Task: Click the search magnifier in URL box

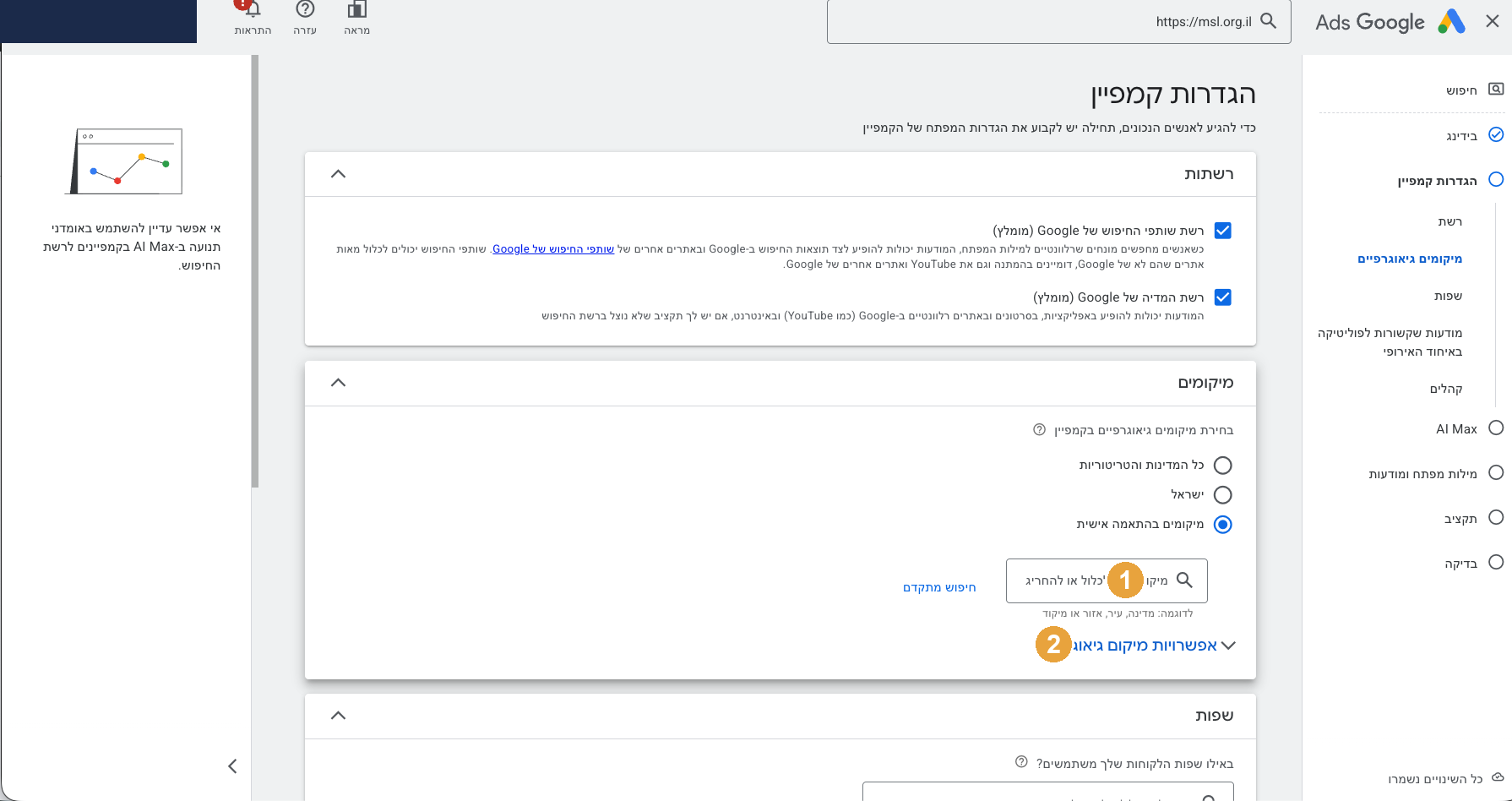Action: [x=1268, y=21]
